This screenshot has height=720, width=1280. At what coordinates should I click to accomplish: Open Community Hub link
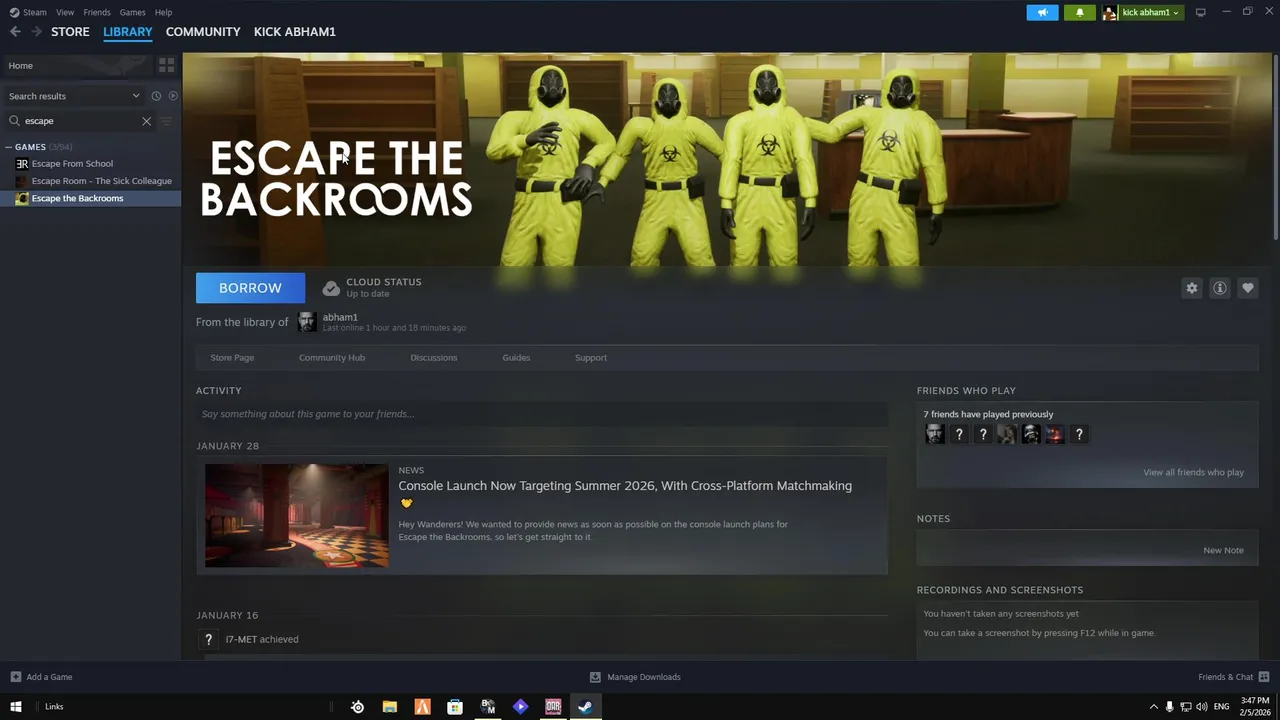point(332,358)
